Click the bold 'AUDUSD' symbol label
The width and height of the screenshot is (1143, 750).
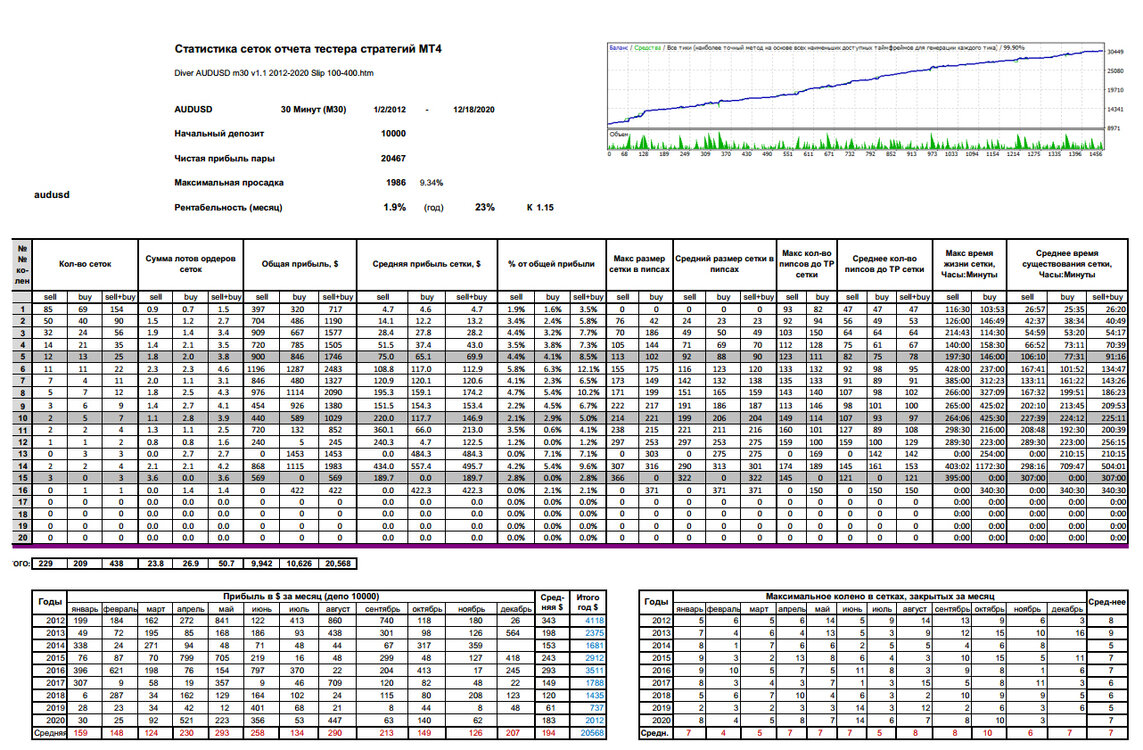tap(193, 109)
